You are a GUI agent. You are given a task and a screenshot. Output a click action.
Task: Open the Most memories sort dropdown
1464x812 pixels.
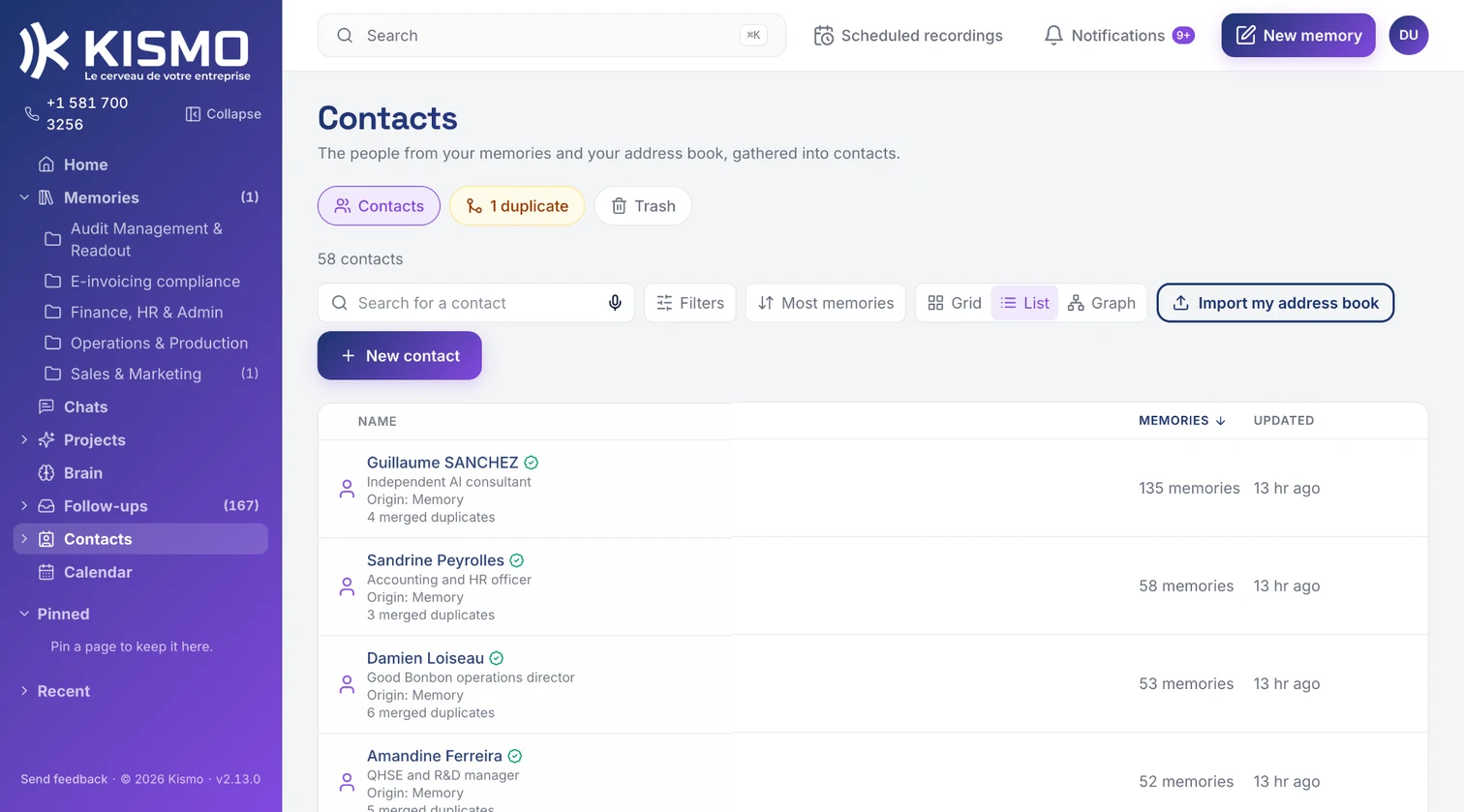click(826, 303)
